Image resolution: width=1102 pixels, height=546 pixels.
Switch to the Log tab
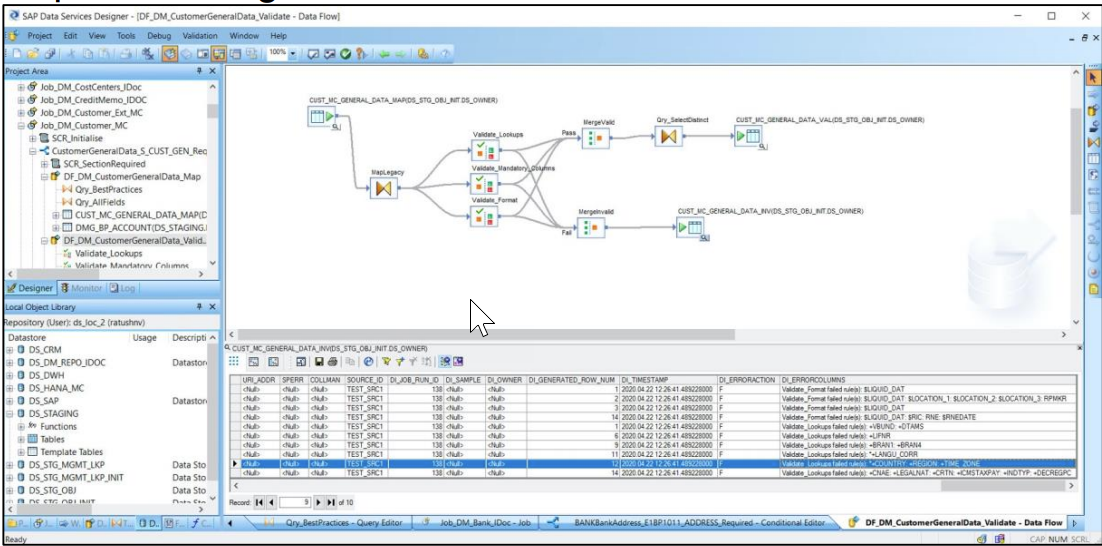(122, 288)
